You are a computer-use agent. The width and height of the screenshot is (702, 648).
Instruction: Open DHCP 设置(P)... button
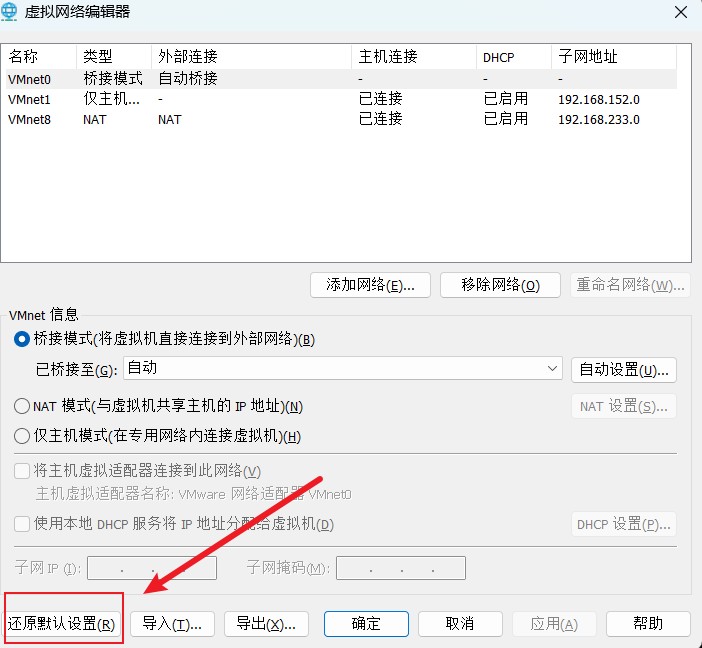click(x=624, y=524)
